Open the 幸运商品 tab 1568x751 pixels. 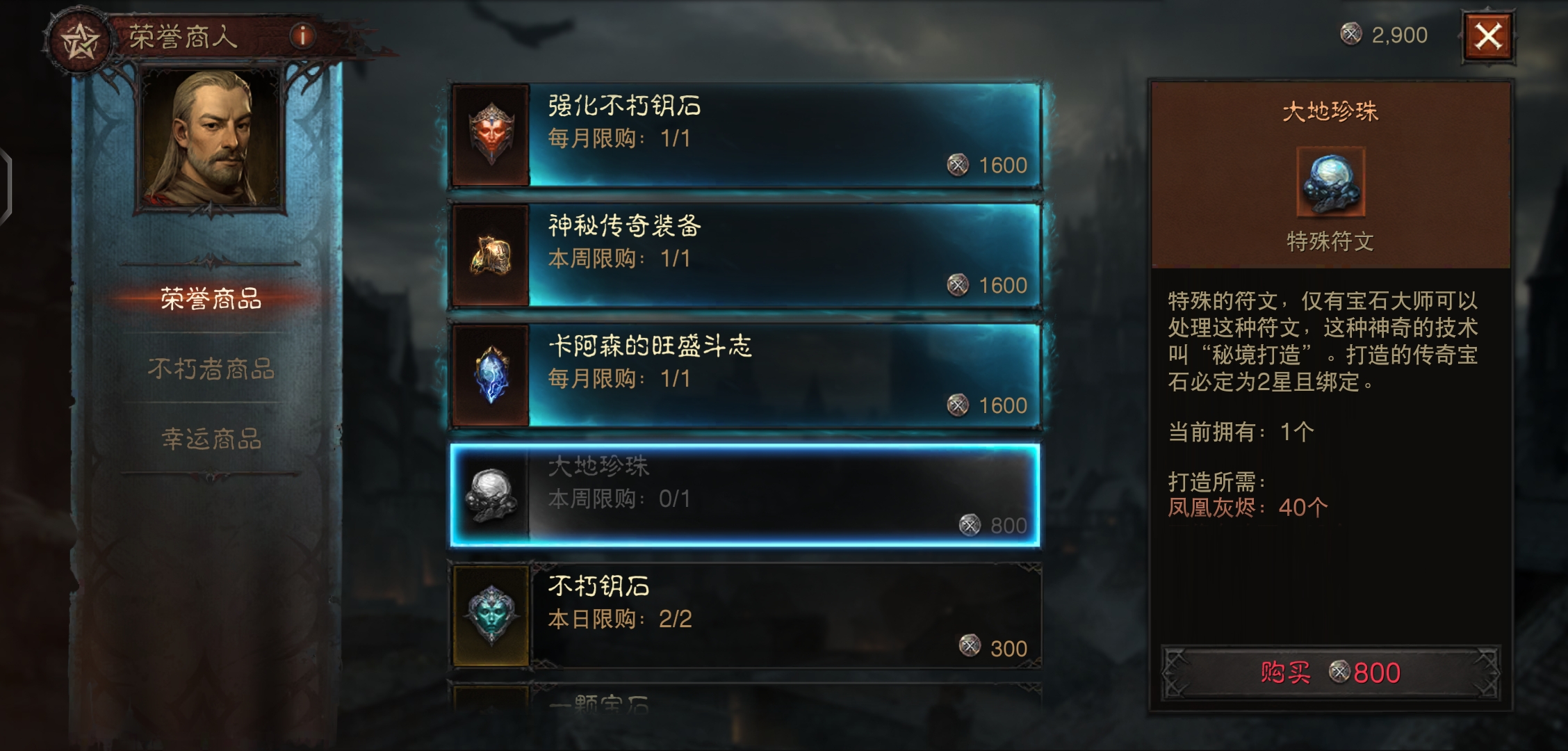[x=211, y=438]
